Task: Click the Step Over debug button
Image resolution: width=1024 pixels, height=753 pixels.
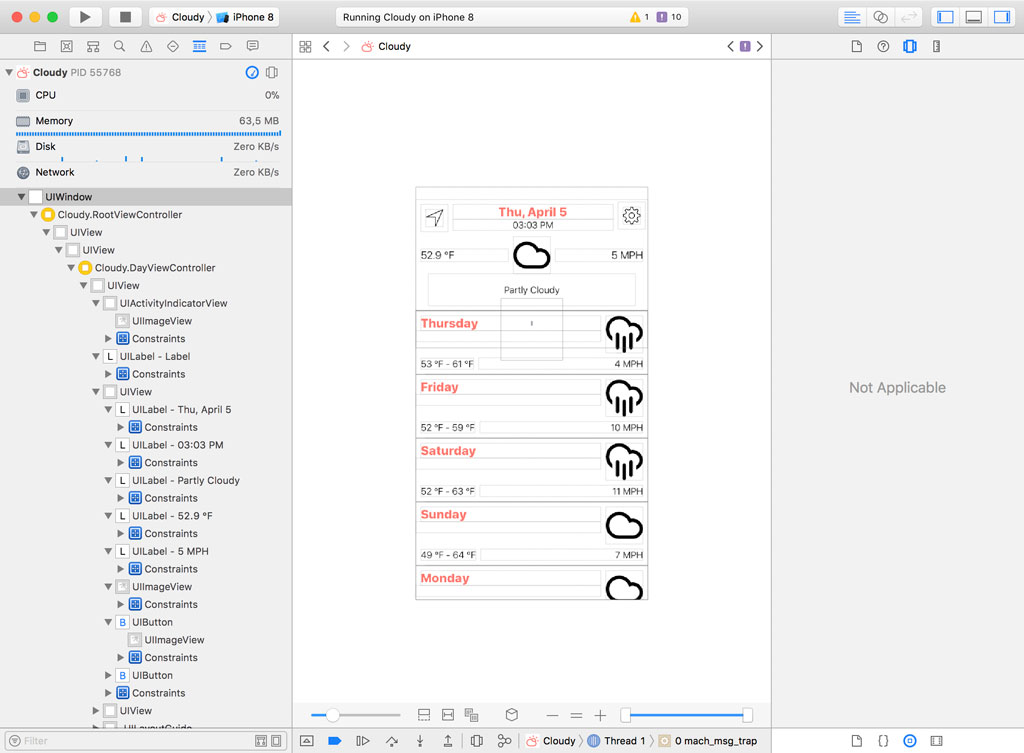Action: 391,741
